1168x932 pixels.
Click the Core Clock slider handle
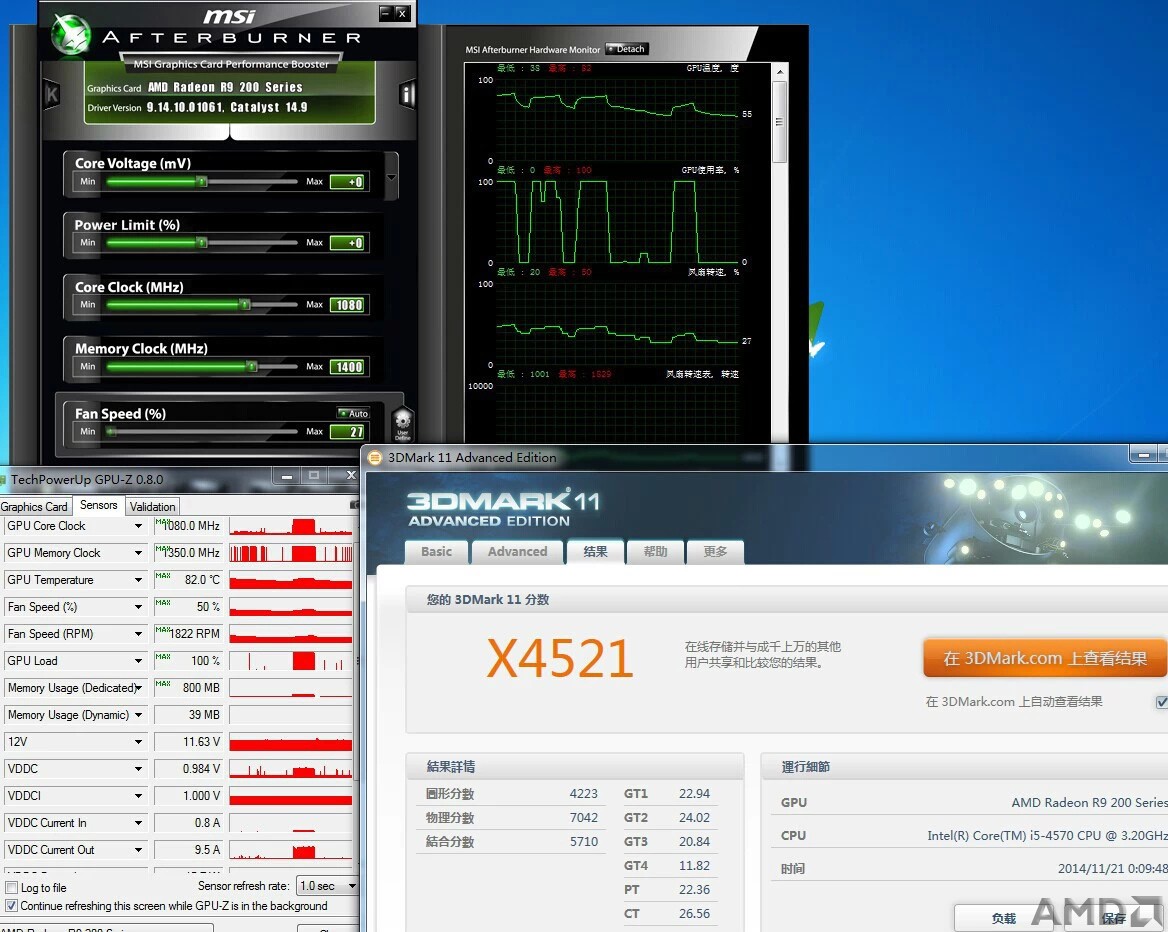tap(244, 304)
